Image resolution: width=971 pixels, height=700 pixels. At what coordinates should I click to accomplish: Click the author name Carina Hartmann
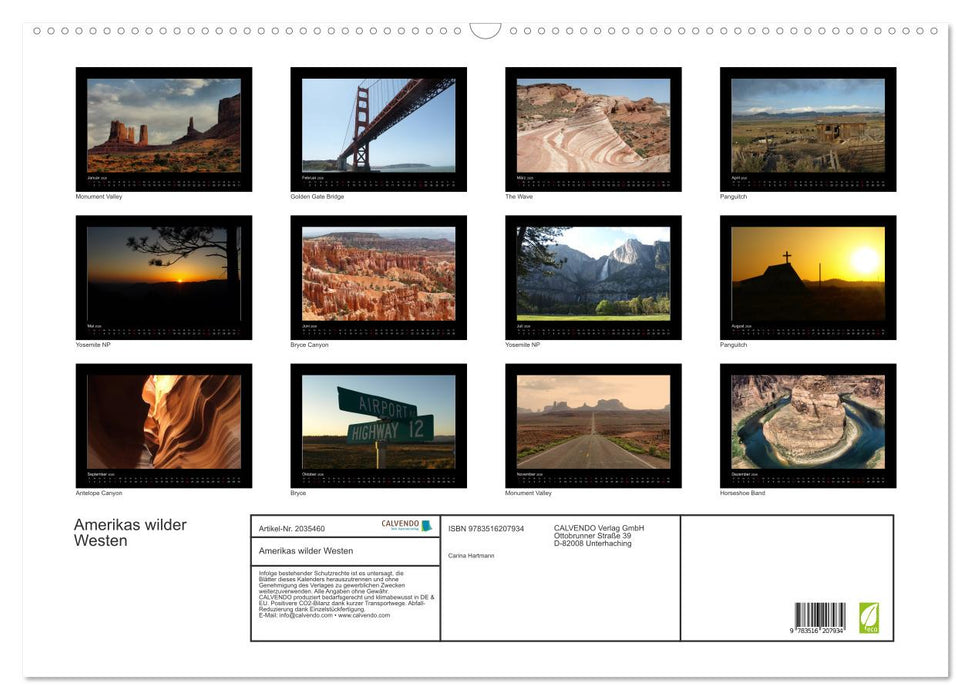click(472, 556)
